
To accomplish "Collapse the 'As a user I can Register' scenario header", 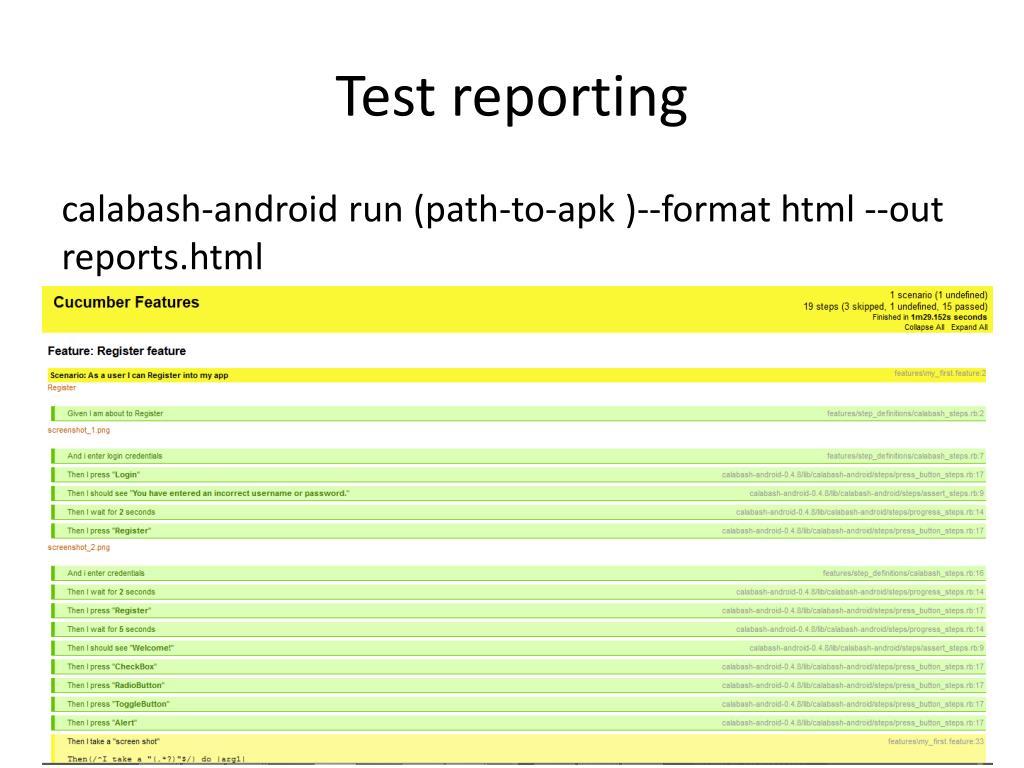I will coord(517,375).
